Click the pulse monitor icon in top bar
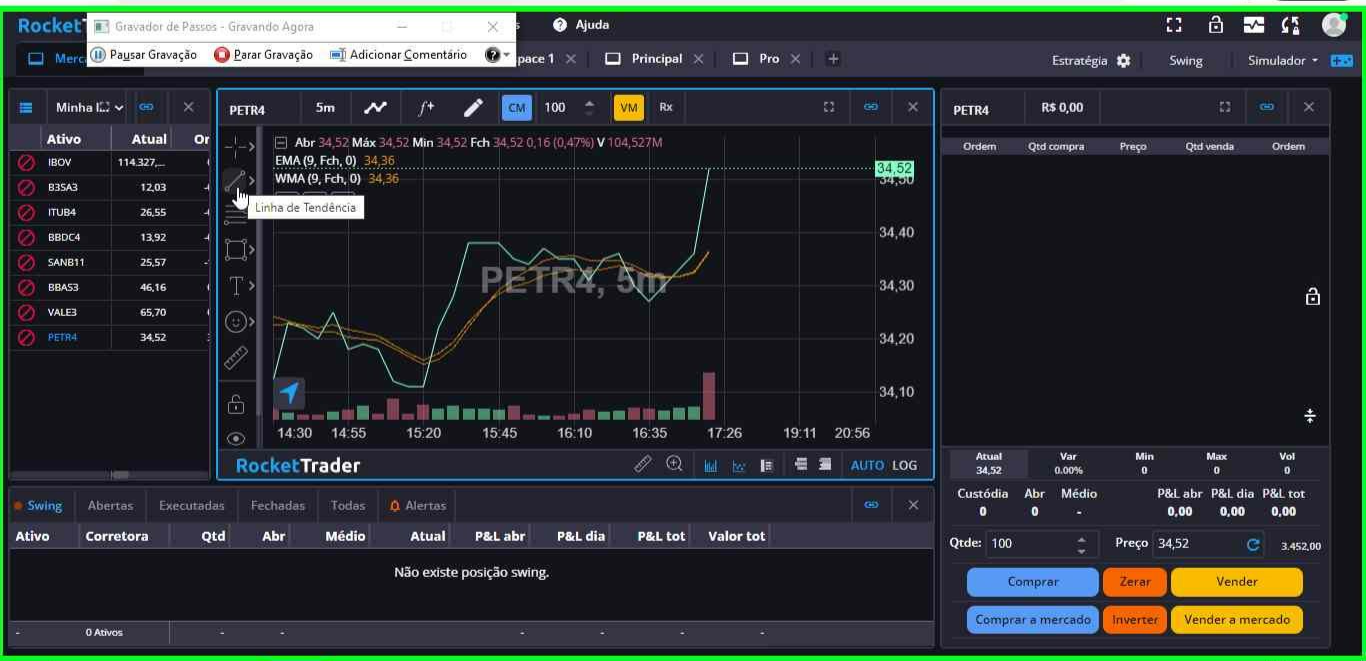This screenshot has width=1366, height=661. 1254,25
